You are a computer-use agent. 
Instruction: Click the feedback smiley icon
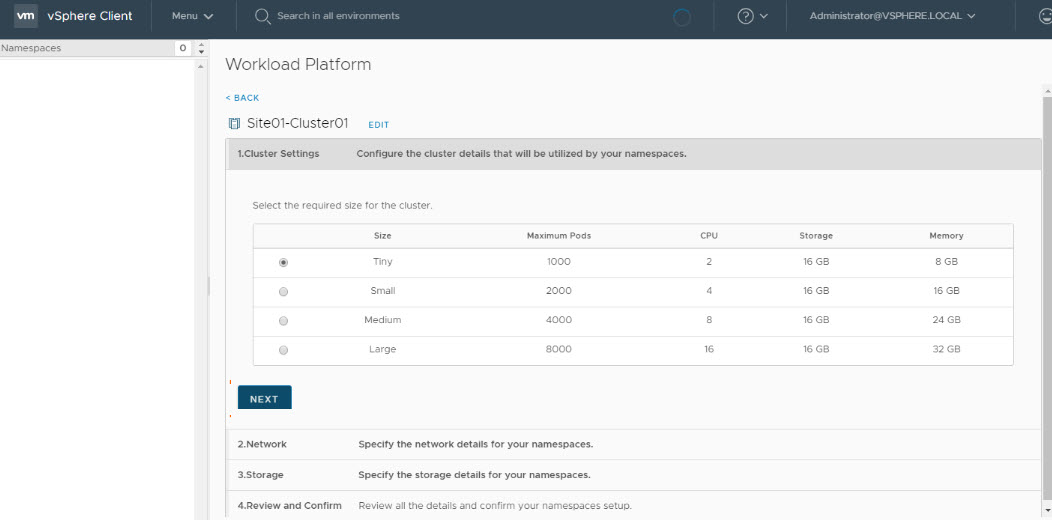click(x=1045, y=16)
